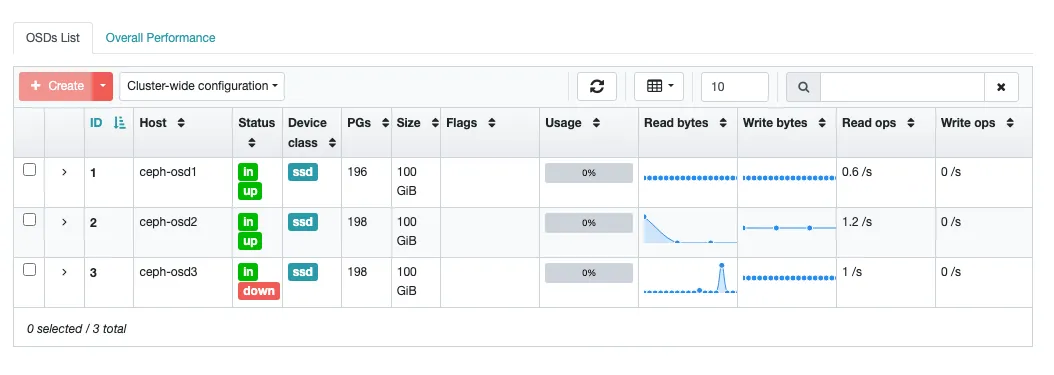Viewport: 1054px width, 375px height.
Task: Click the up badge in ceph-osd1 row
Action: (249, 192)
